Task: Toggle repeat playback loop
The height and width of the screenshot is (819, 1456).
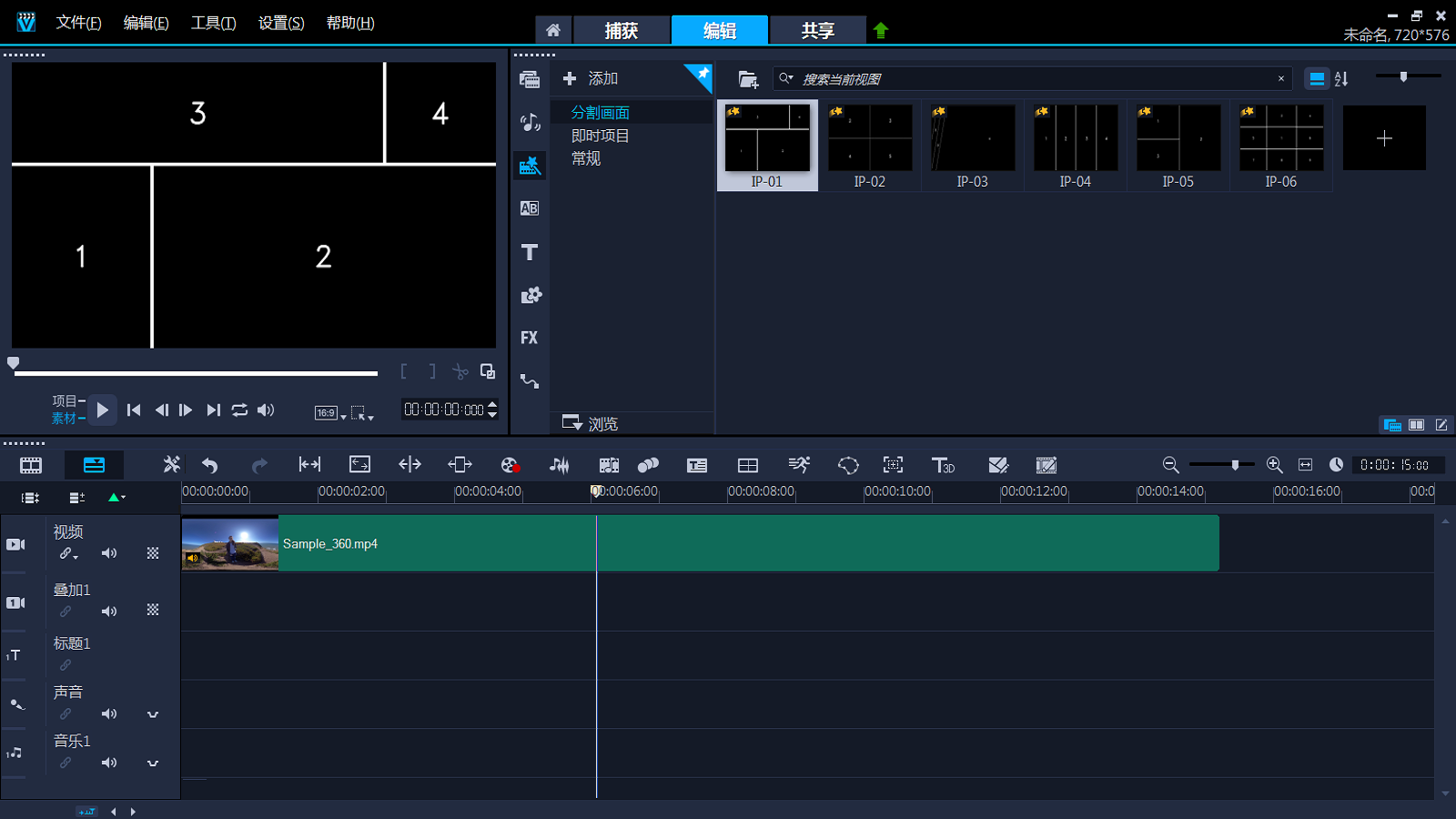Action: [x=239, y=410]
